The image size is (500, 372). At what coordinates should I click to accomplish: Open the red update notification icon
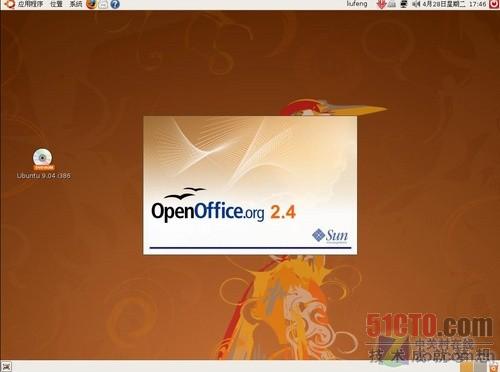tap(381, 4)
